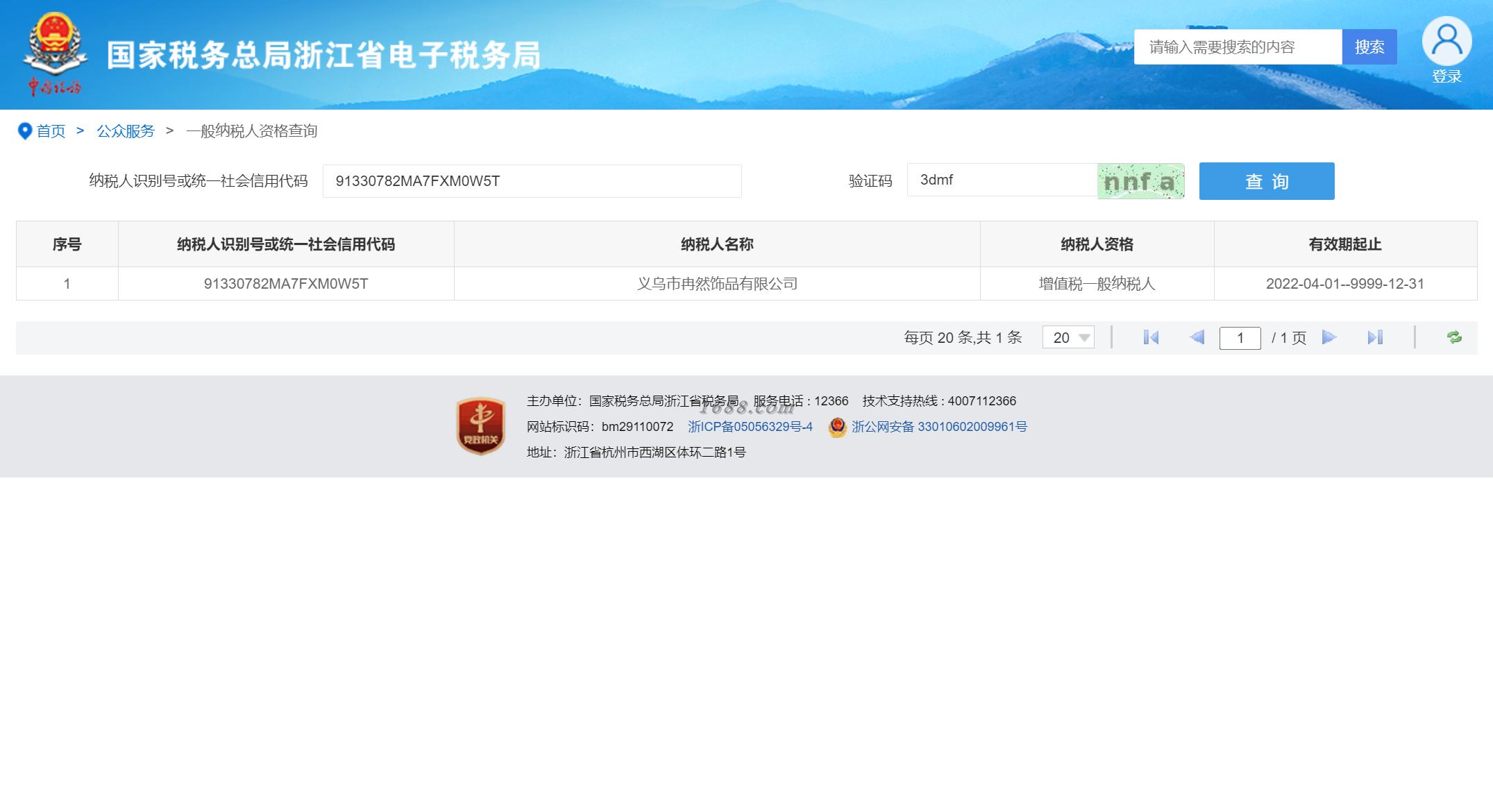Click next page arrow icon
The image size is (1493, 812).
coord(1329,337)
